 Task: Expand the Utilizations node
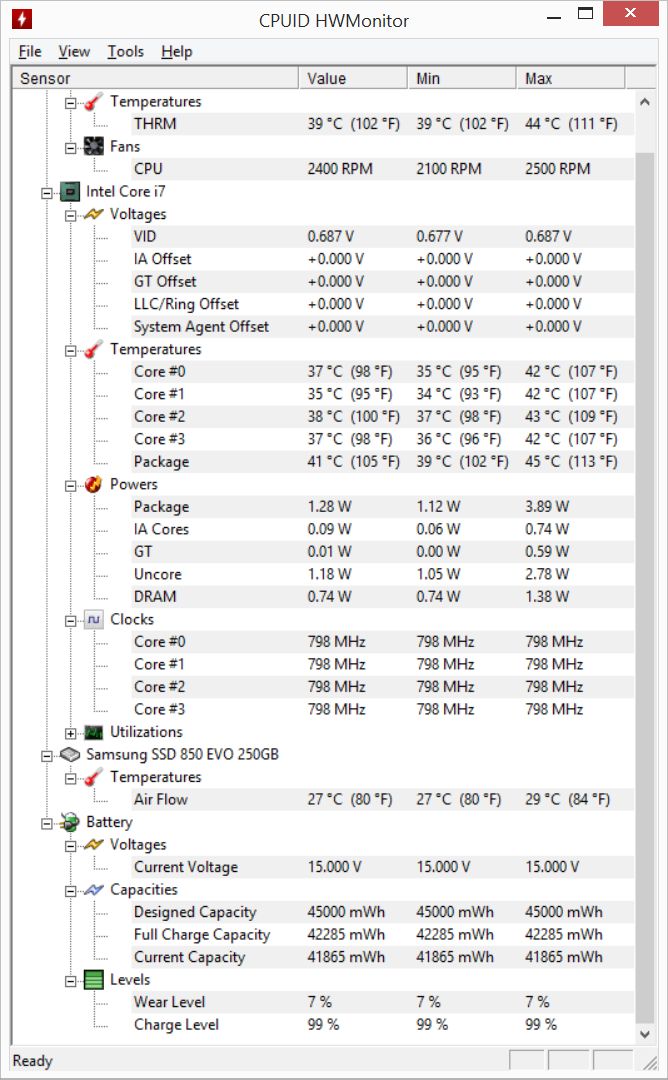click(70, 733)
